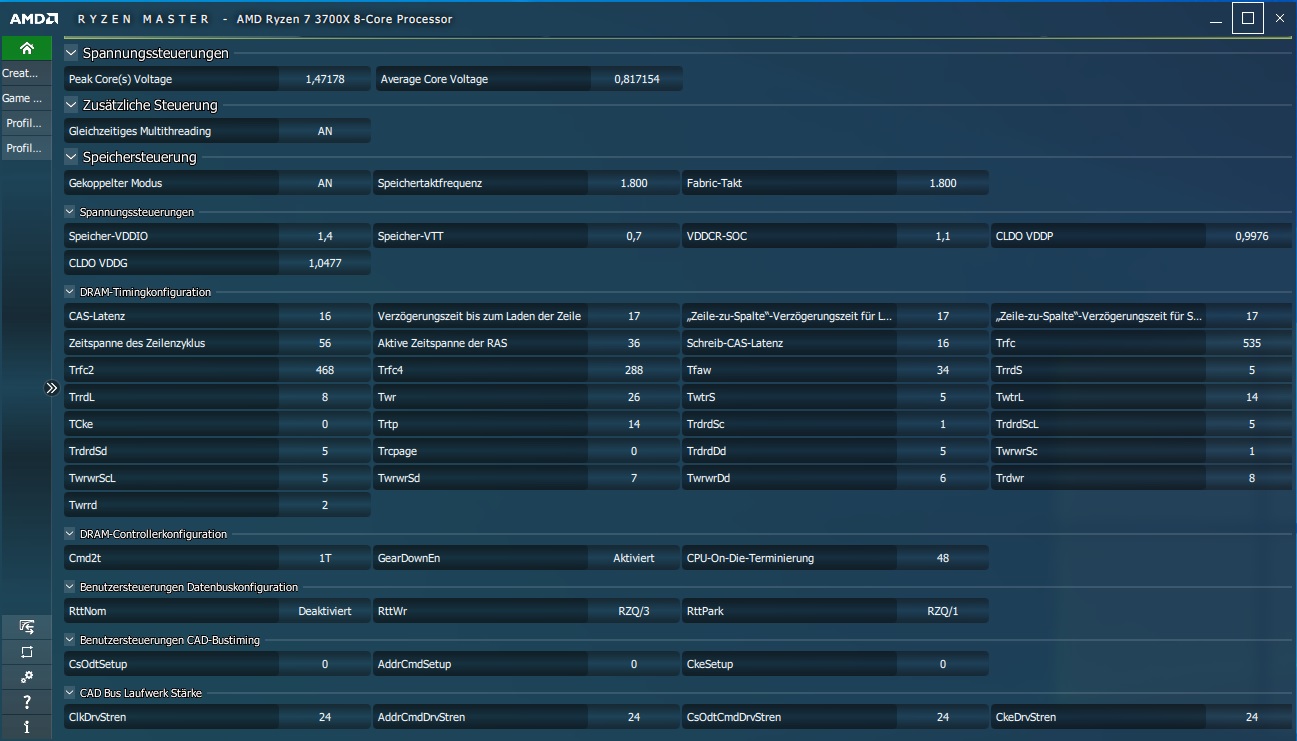Toggle Gekoppelter Modus AN value
The width and height of the screenshot is (1297, 741).
click(x=325, y=183)
